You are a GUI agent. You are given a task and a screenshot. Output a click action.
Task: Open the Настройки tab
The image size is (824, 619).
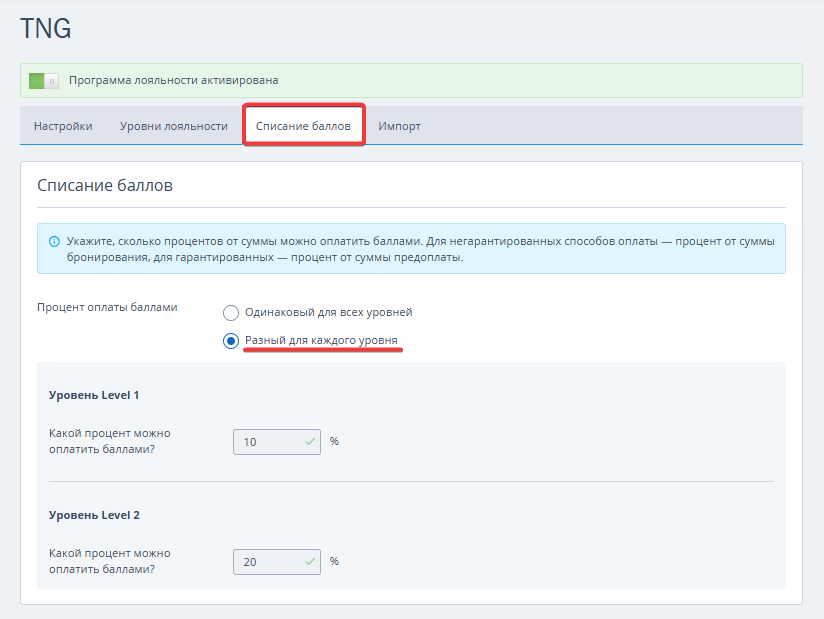(63, 126)
